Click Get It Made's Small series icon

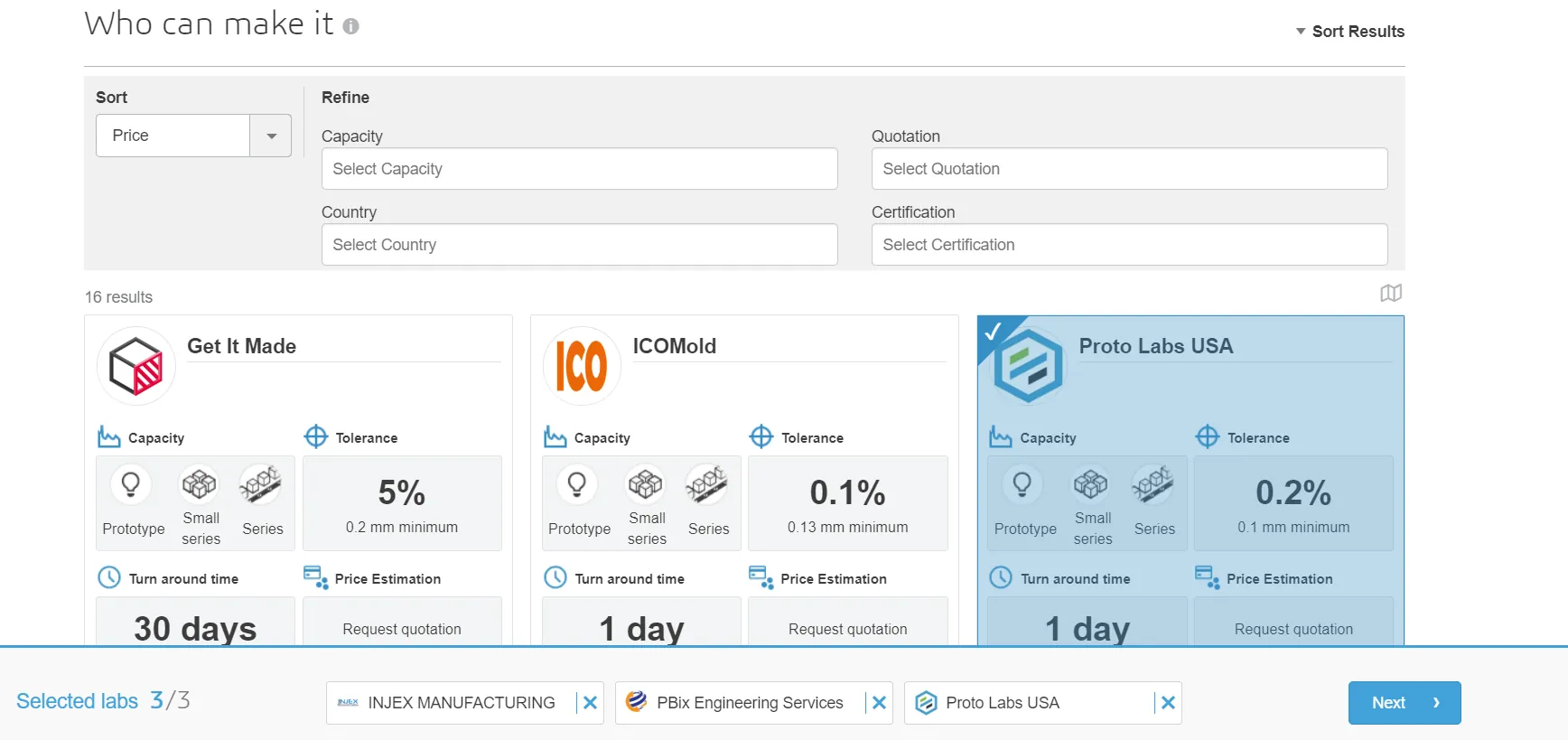pos(199,484)
